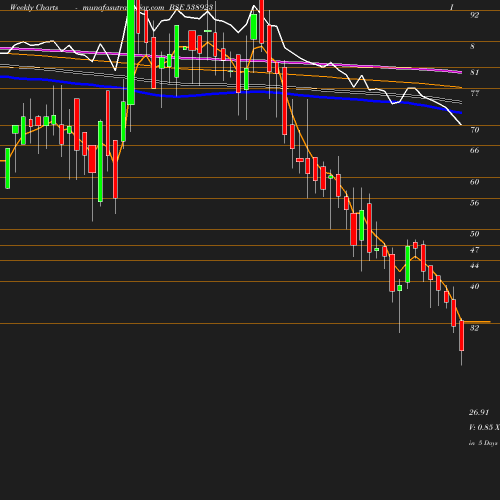Click the 'V: 0.85 X' volume text
The height and width of the screenshot is (500, 500).
coord(484,427)
